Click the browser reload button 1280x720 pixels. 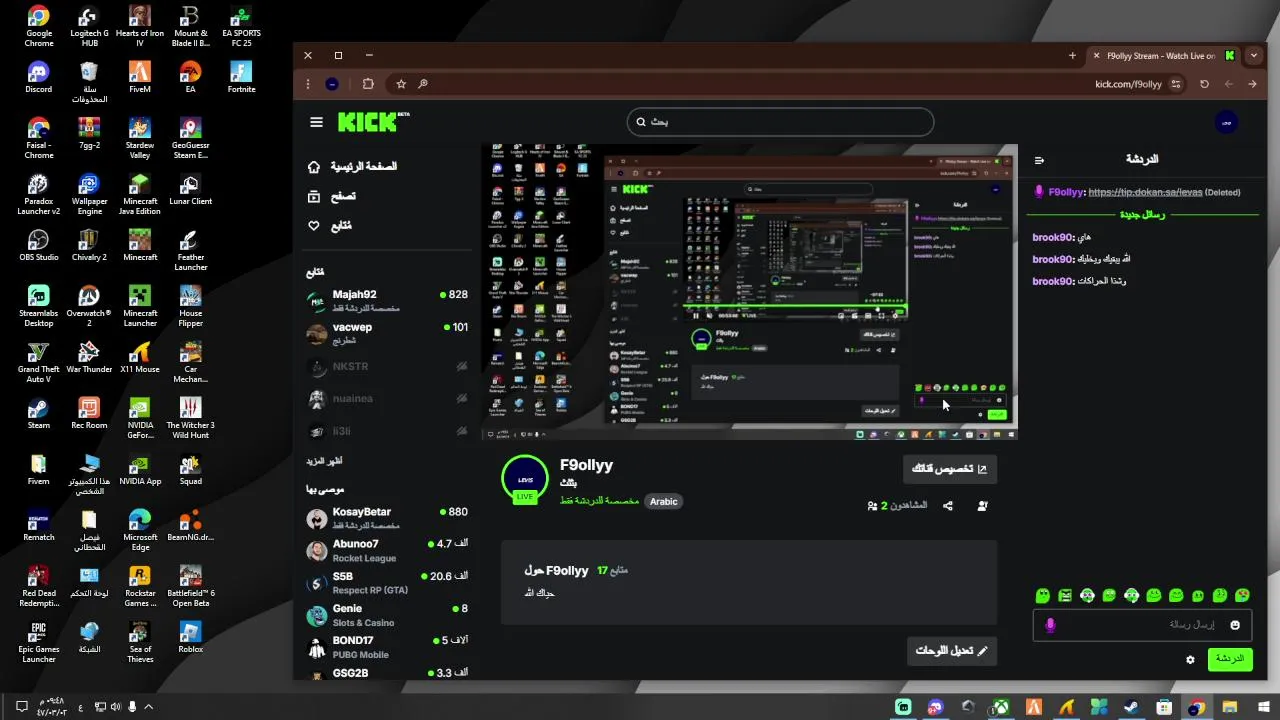click(x=1204, y=84)
